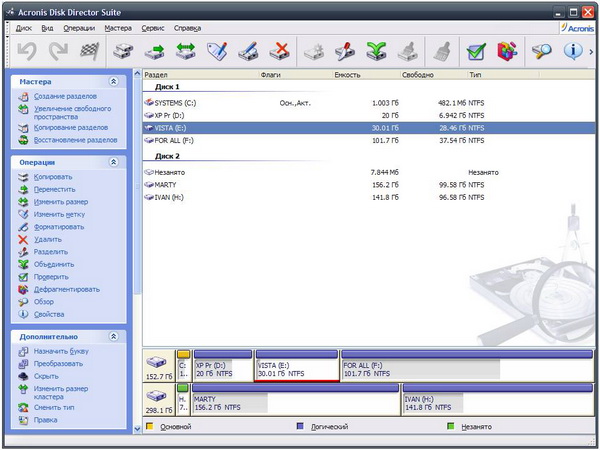Click the Merge partitions toolbar icon
This screenshot has width=600, height=450.
pyautogui.click(x=376, y=51)
